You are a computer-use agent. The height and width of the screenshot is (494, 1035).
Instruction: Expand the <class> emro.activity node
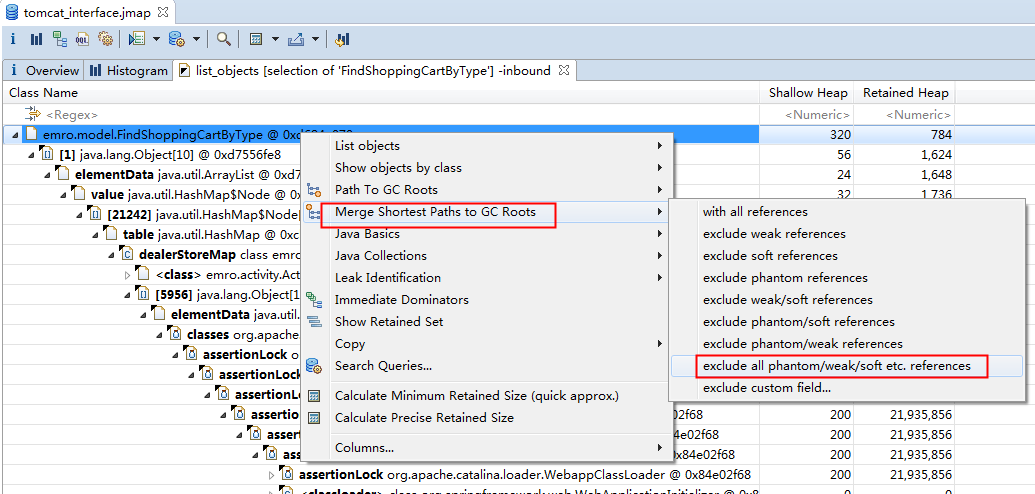pos(128,275)
